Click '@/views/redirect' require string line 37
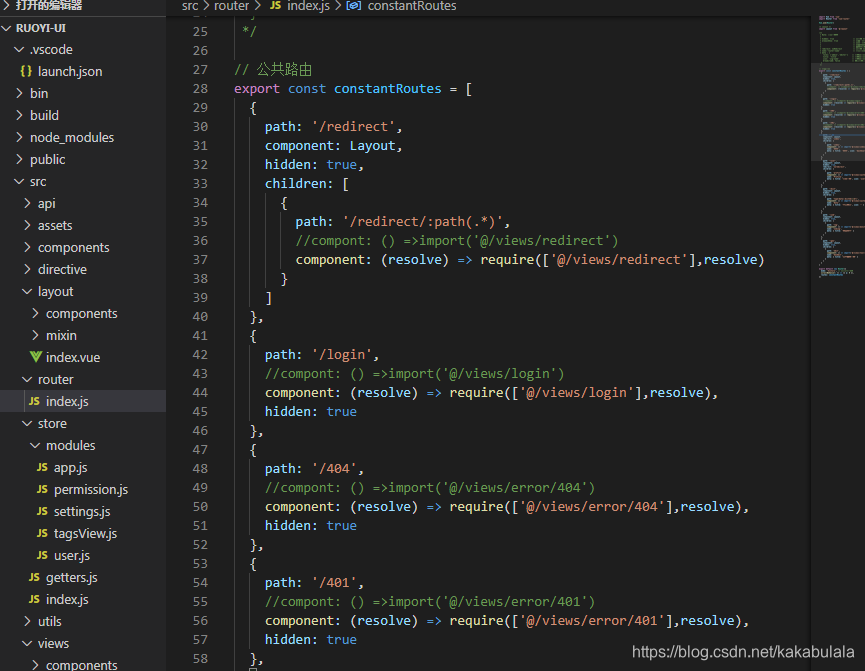The image size is (865, 671). pos(619,259)
